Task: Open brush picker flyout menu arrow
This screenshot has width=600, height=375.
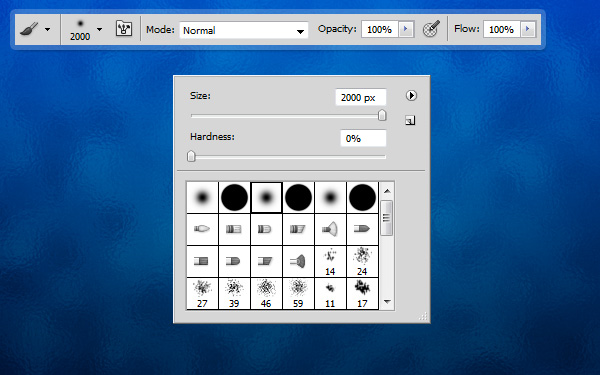Action: click(x=411, y=95)
